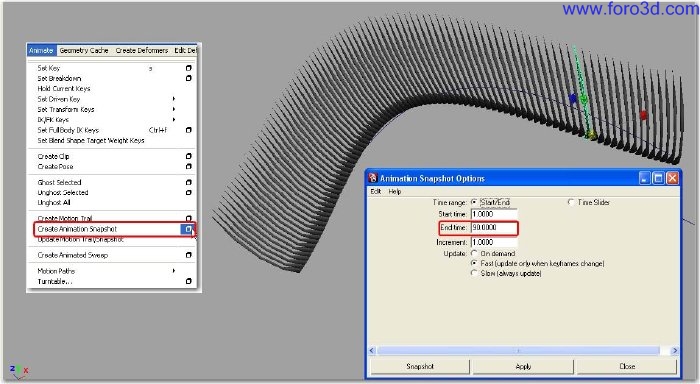Click Increment input field
Viewport: 700px width, 384px height.
(494, 242)
